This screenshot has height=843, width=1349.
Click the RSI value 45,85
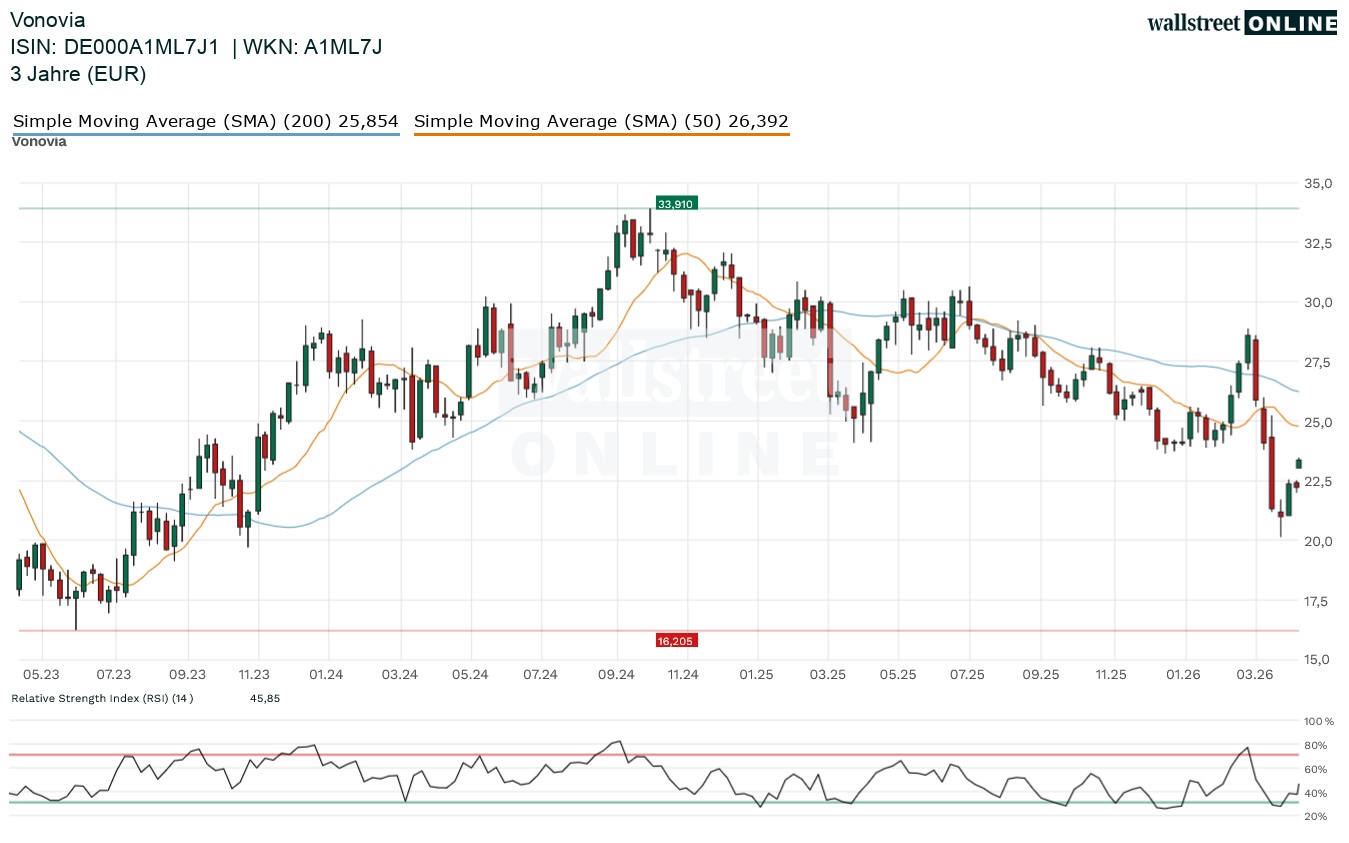(x=265, y=698)
